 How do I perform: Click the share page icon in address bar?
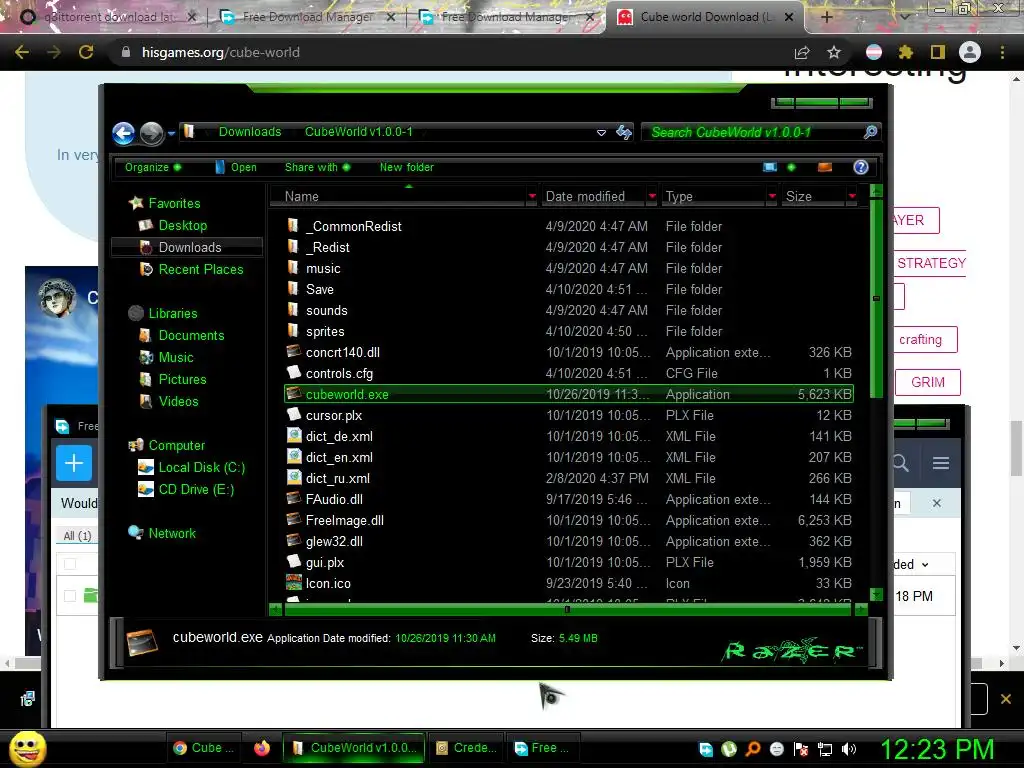pyautogui.click(x=802, y=52)
